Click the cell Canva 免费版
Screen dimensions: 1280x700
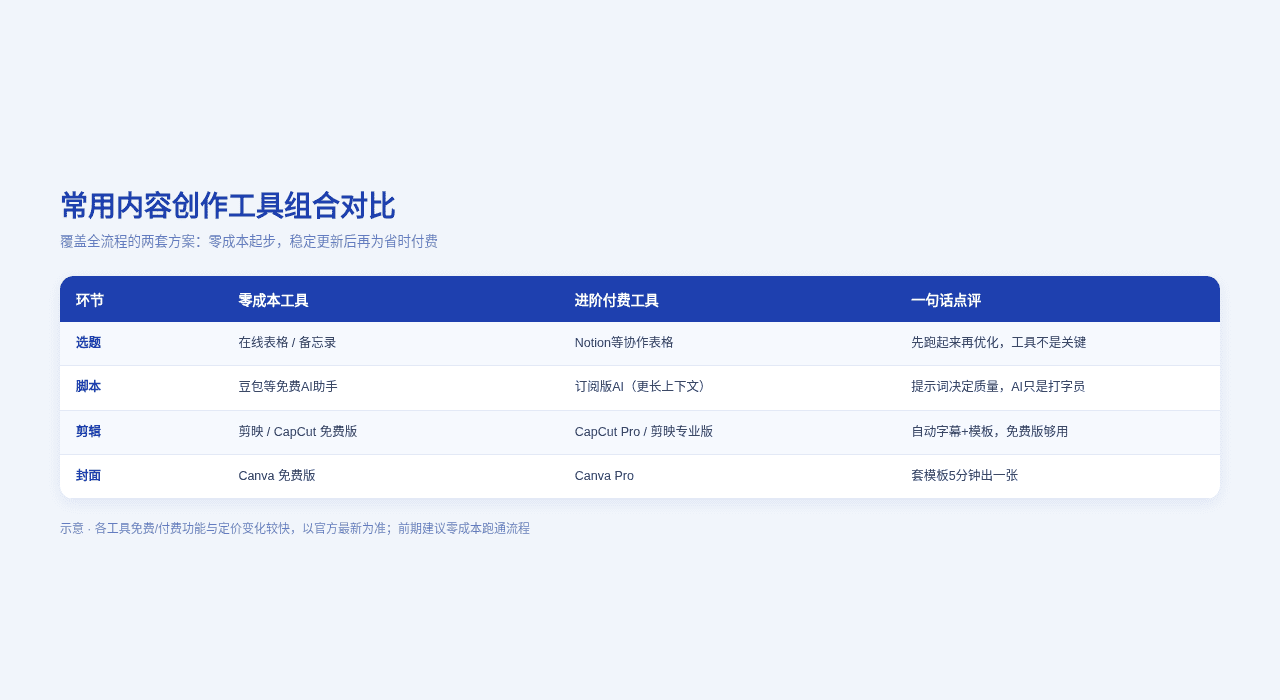tap(277, 475)
